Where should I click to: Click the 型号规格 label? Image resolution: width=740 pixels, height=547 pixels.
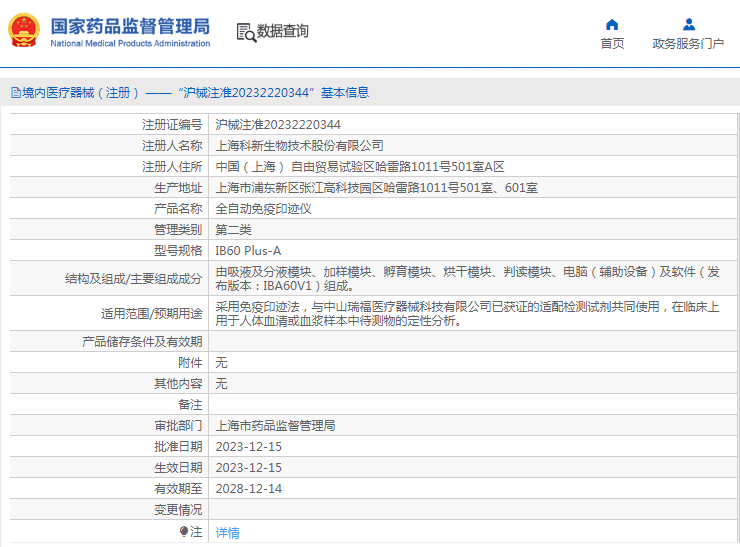pos(178,251)
